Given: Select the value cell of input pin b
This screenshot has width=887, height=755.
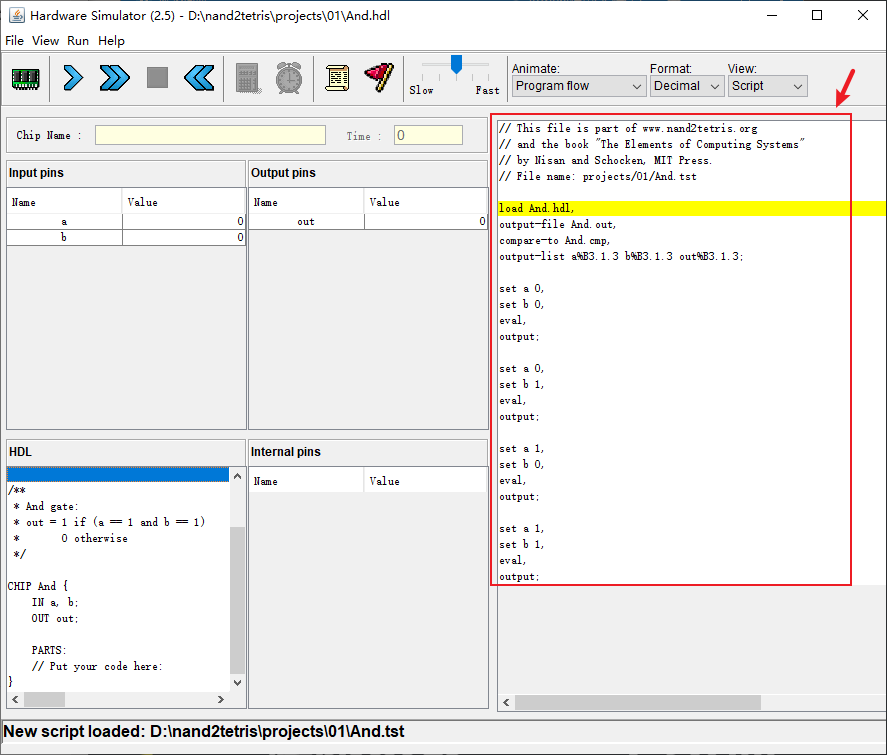Looking at the screenshot, I should [x=184, y=238].
